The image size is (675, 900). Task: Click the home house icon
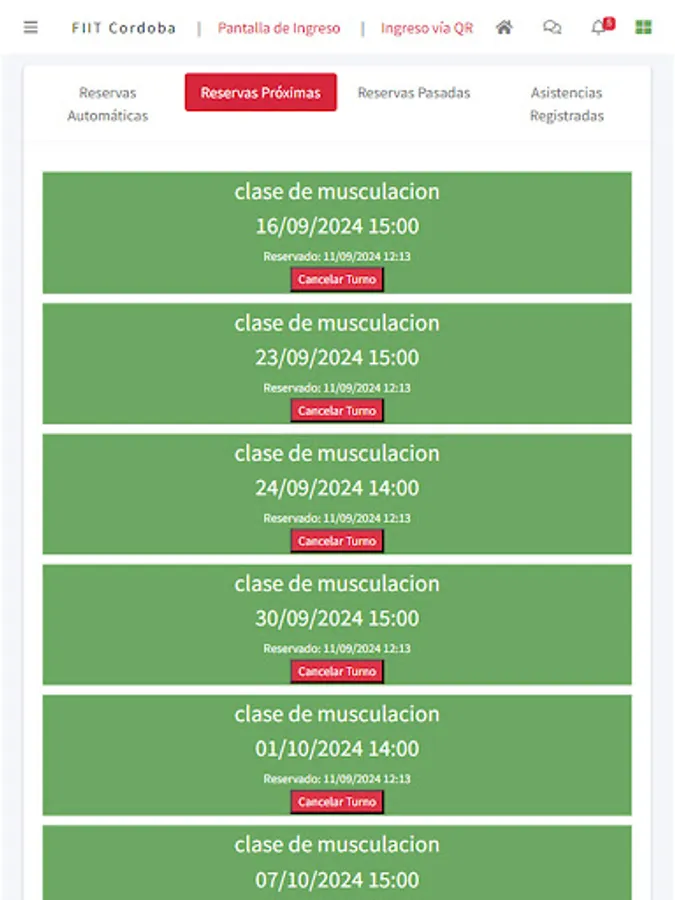click(x=503, y=28)
